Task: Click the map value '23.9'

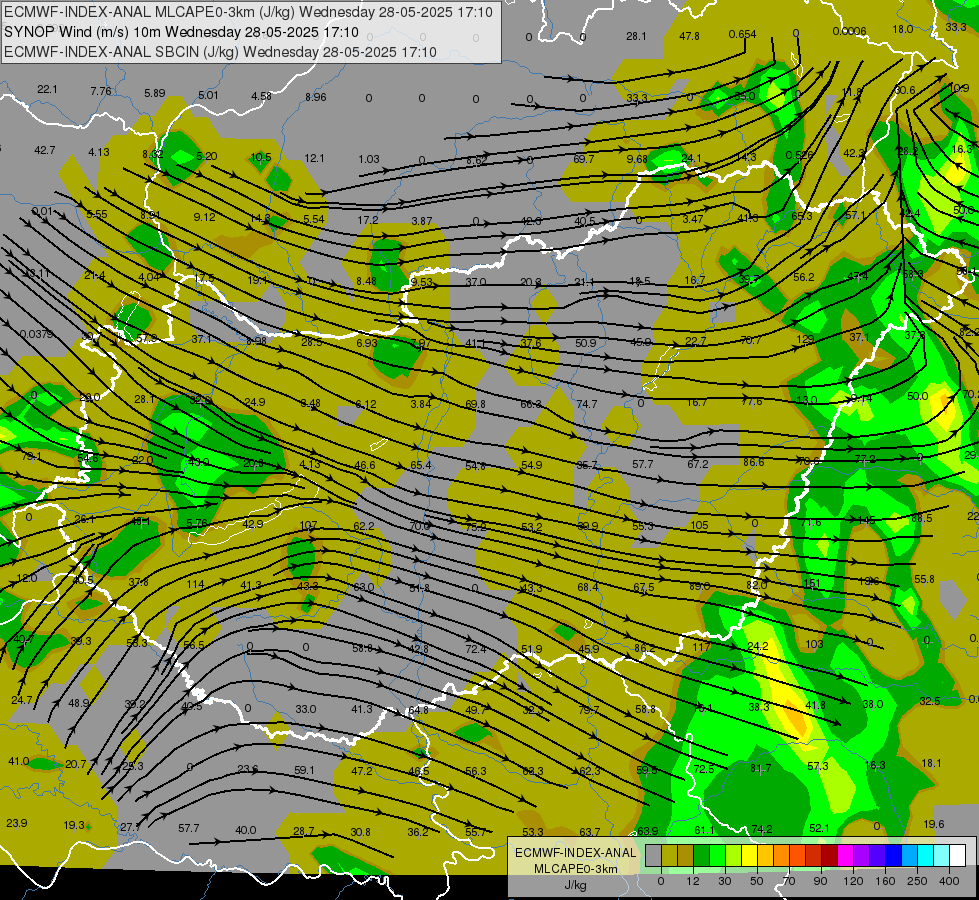Action: point(17,823)
